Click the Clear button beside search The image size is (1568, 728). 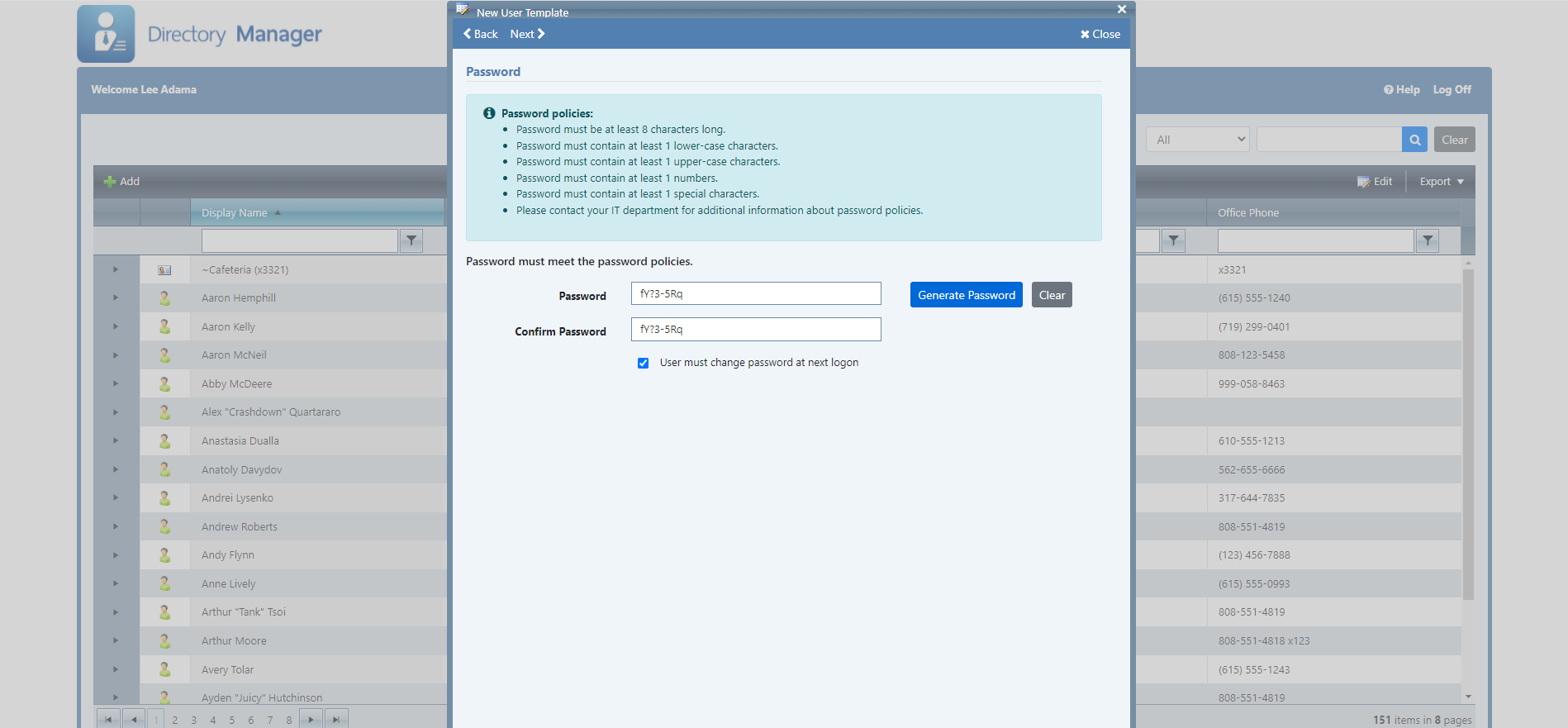point(1455,140)
